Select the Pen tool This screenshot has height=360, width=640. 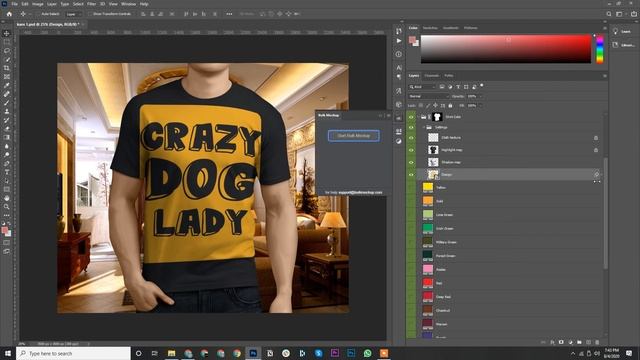click(x=7, y=164)
